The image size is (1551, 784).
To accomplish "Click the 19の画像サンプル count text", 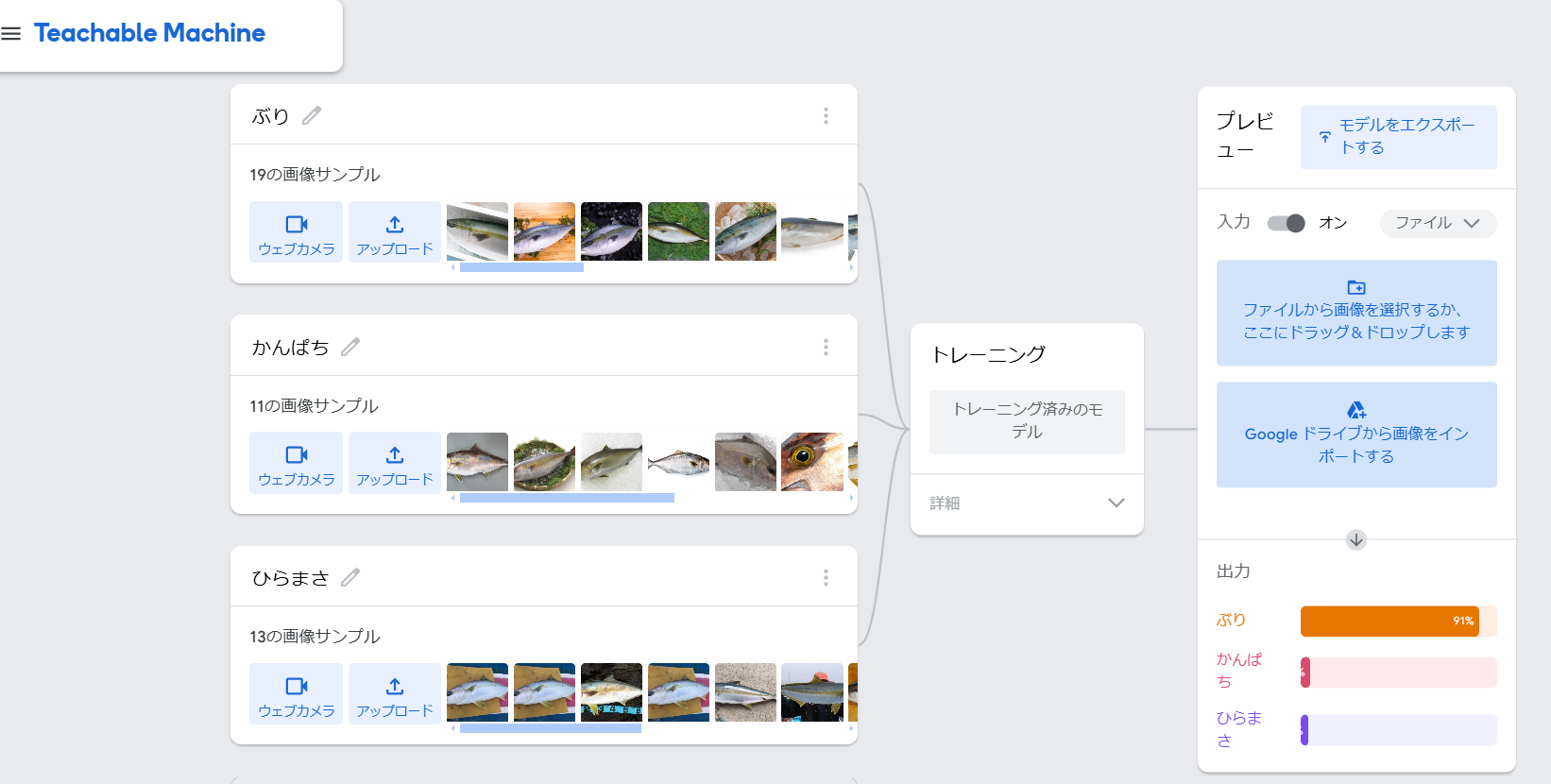I will coord(315,175).
